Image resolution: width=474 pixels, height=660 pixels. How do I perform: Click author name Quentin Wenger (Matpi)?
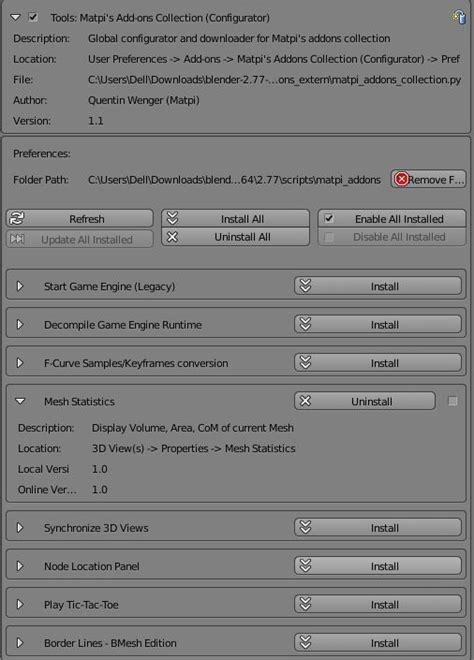click(144, 100)
